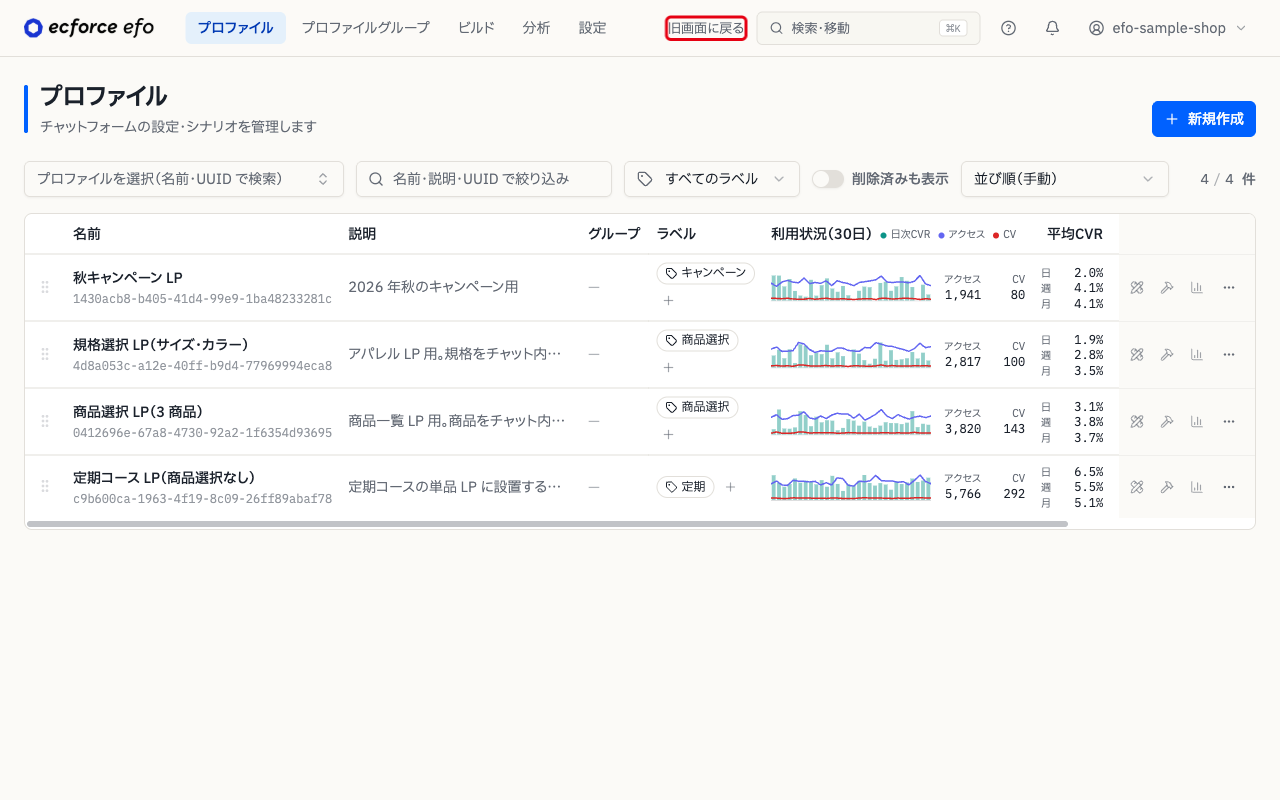
Task: Switch to the プロファイル tab
Action: (236, 28)
